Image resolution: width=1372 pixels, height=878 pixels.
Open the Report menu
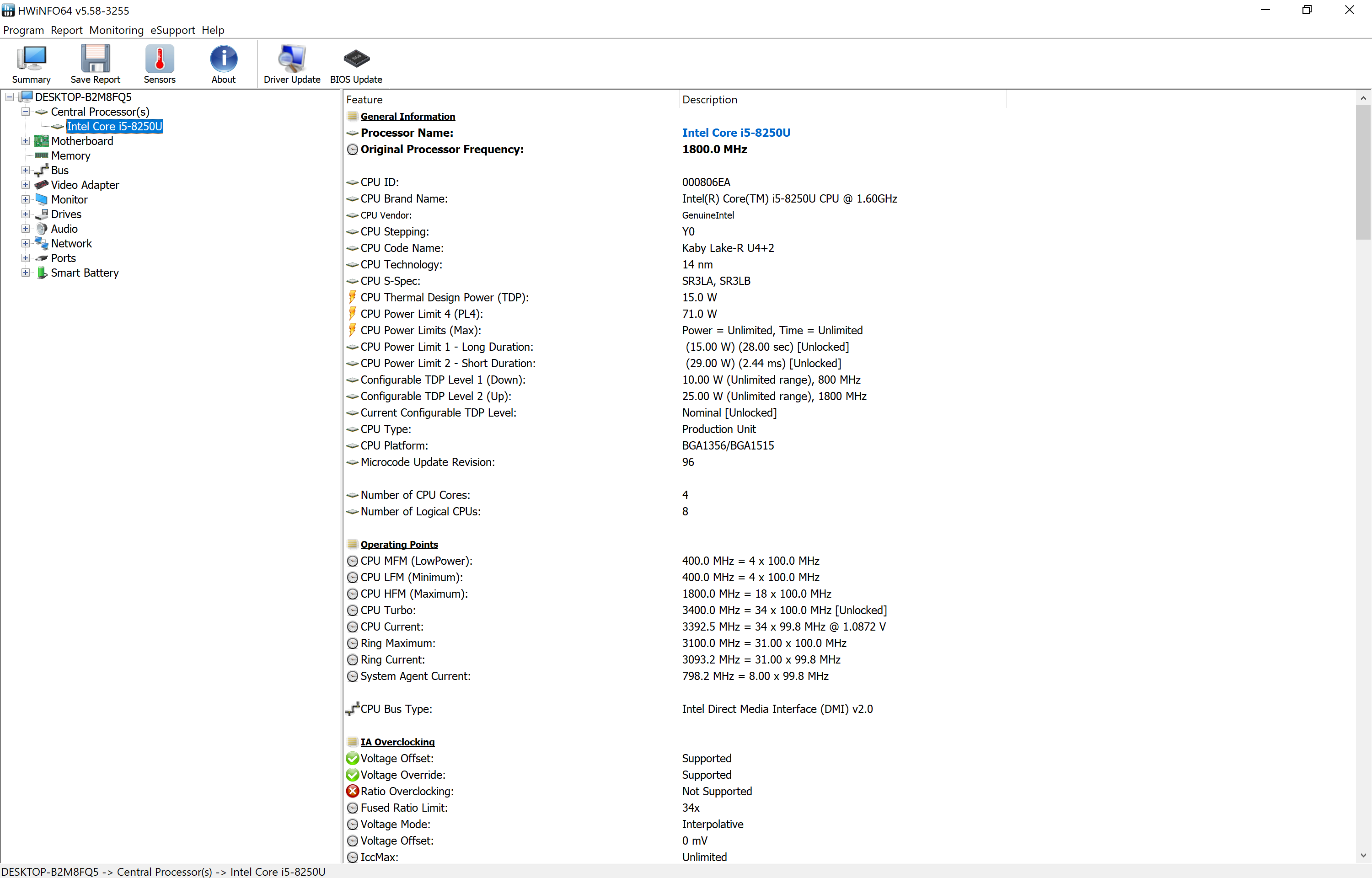point(67,30)
